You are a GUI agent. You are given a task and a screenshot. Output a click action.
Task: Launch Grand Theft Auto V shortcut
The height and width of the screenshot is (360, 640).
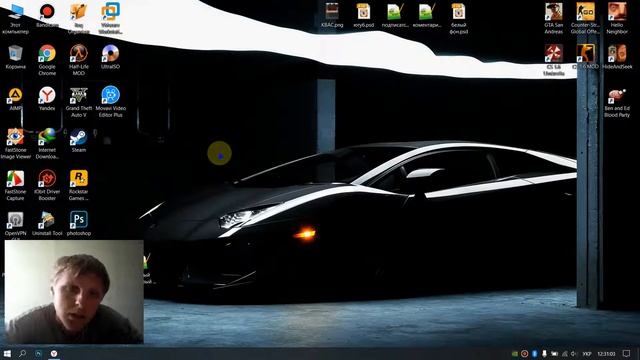[78, 102]
